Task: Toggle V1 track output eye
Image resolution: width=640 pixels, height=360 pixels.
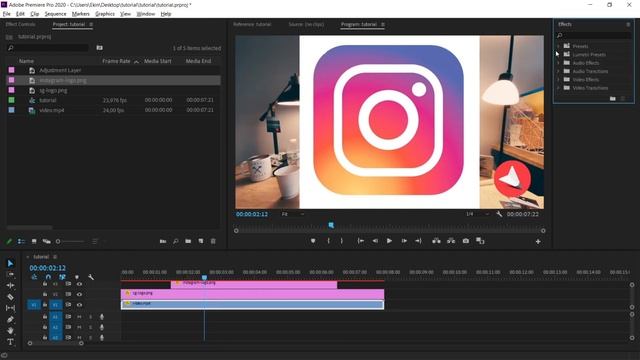Action: [x=79, y=305]
